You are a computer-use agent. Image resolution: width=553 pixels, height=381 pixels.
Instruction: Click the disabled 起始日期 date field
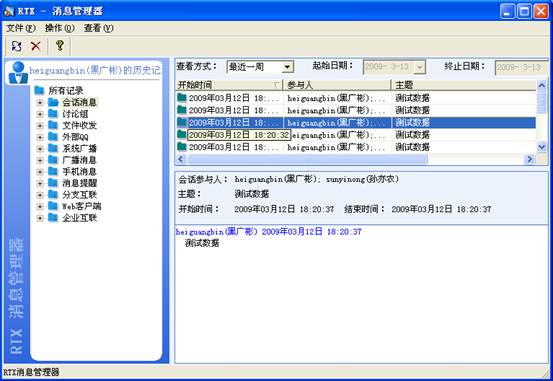[394, 67]
